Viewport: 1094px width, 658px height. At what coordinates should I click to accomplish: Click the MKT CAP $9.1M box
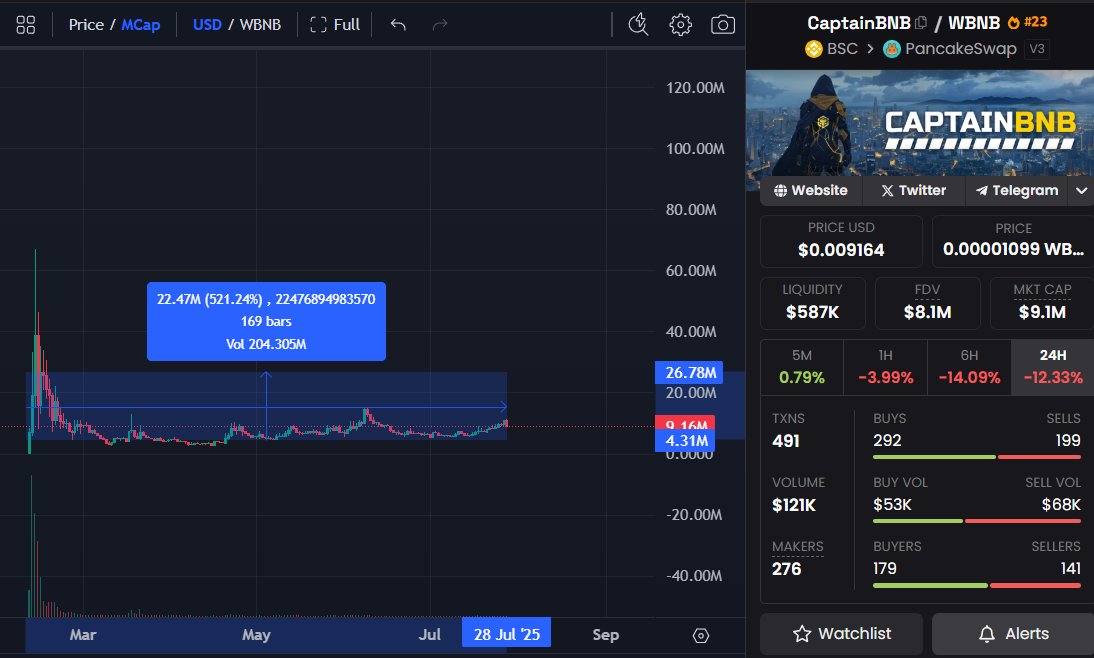[1042, 303]
